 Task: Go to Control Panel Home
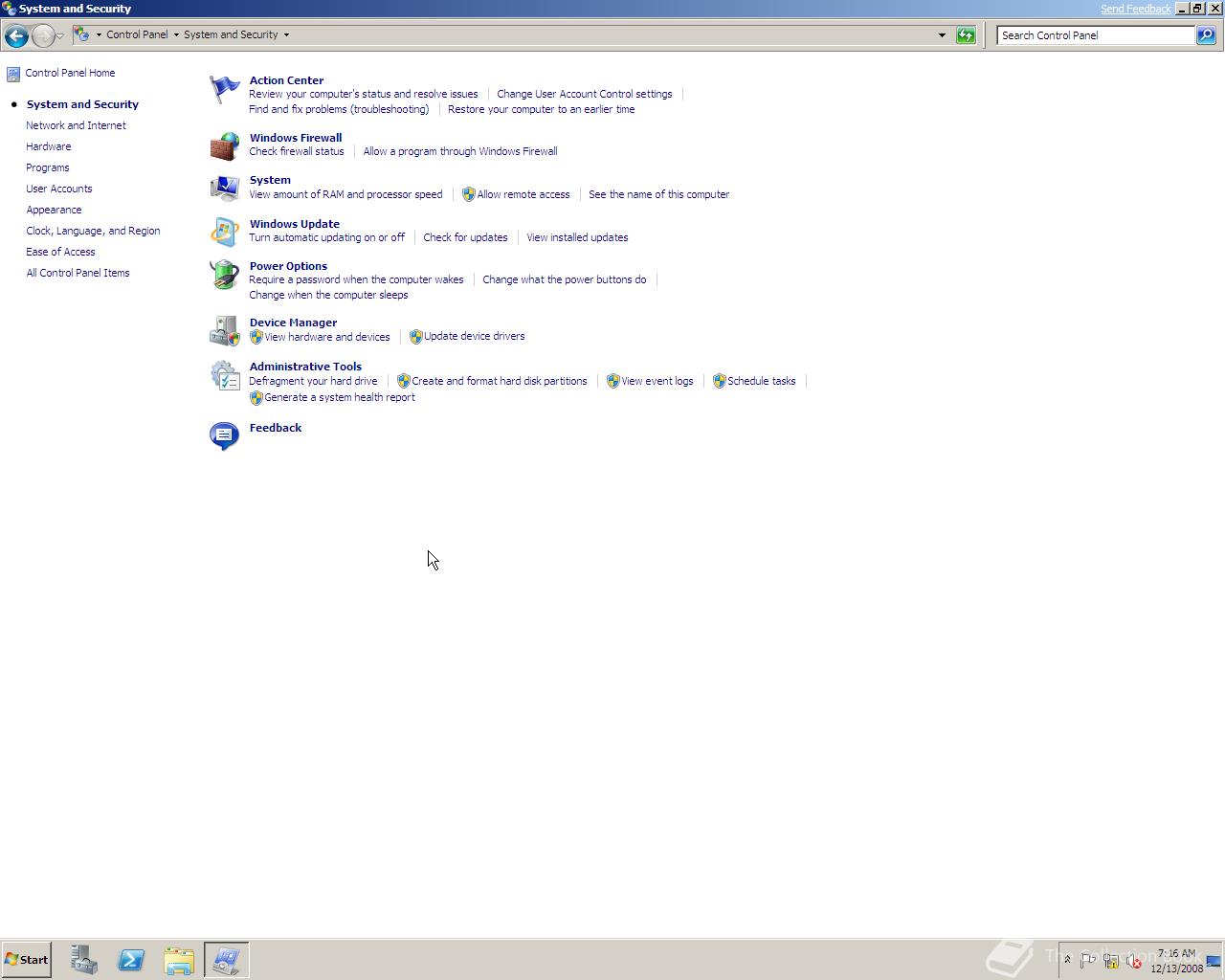[x=70, y=73]
